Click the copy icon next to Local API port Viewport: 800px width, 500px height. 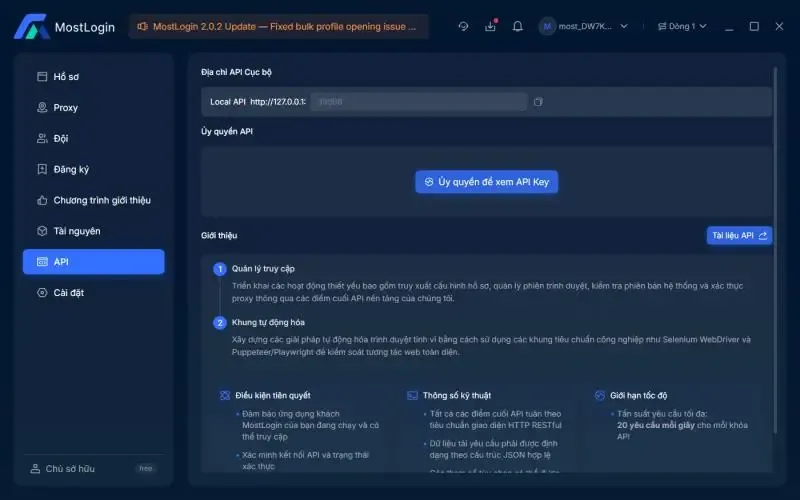[538, 102]
